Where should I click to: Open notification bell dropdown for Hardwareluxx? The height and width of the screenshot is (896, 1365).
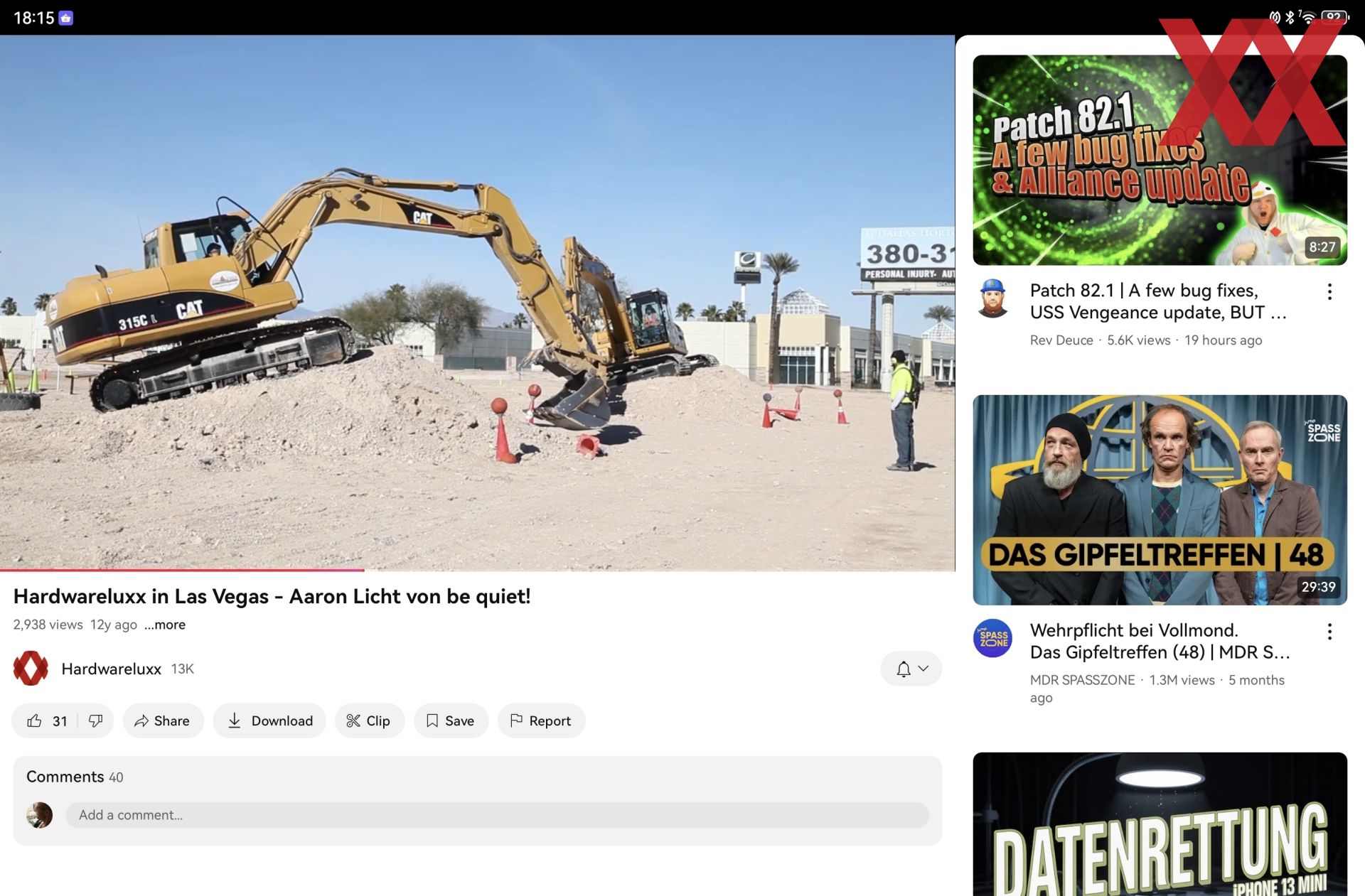pos(911,669)
